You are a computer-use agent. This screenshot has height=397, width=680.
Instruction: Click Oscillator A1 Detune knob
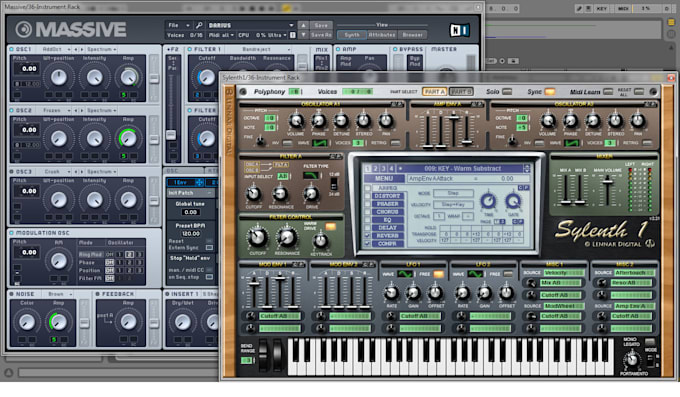341,121
